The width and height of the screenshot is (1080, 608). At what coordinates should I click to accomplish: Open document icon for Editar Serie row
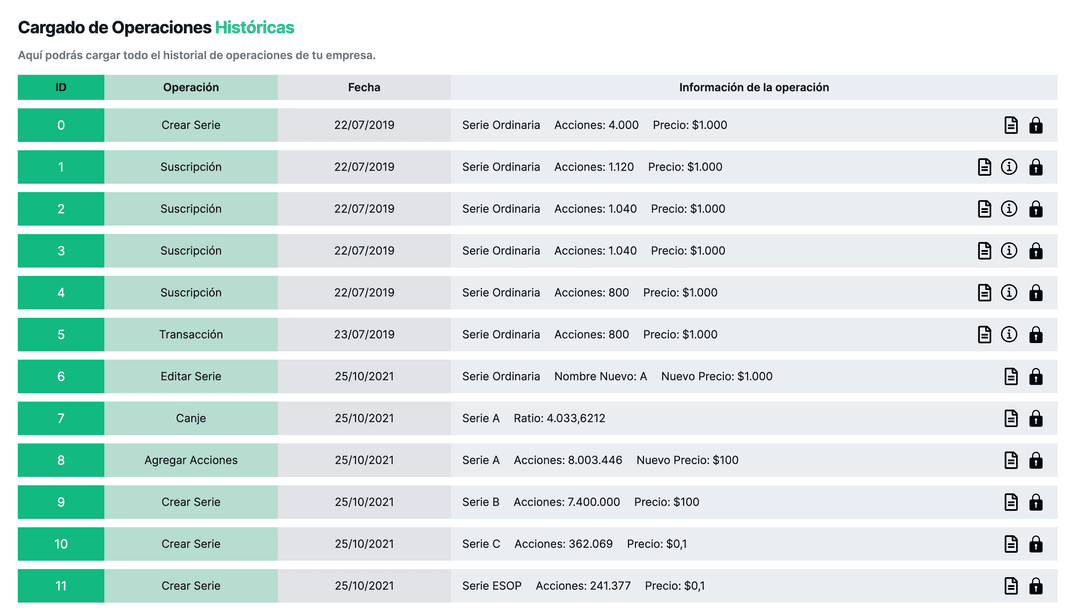point(1011,377)
